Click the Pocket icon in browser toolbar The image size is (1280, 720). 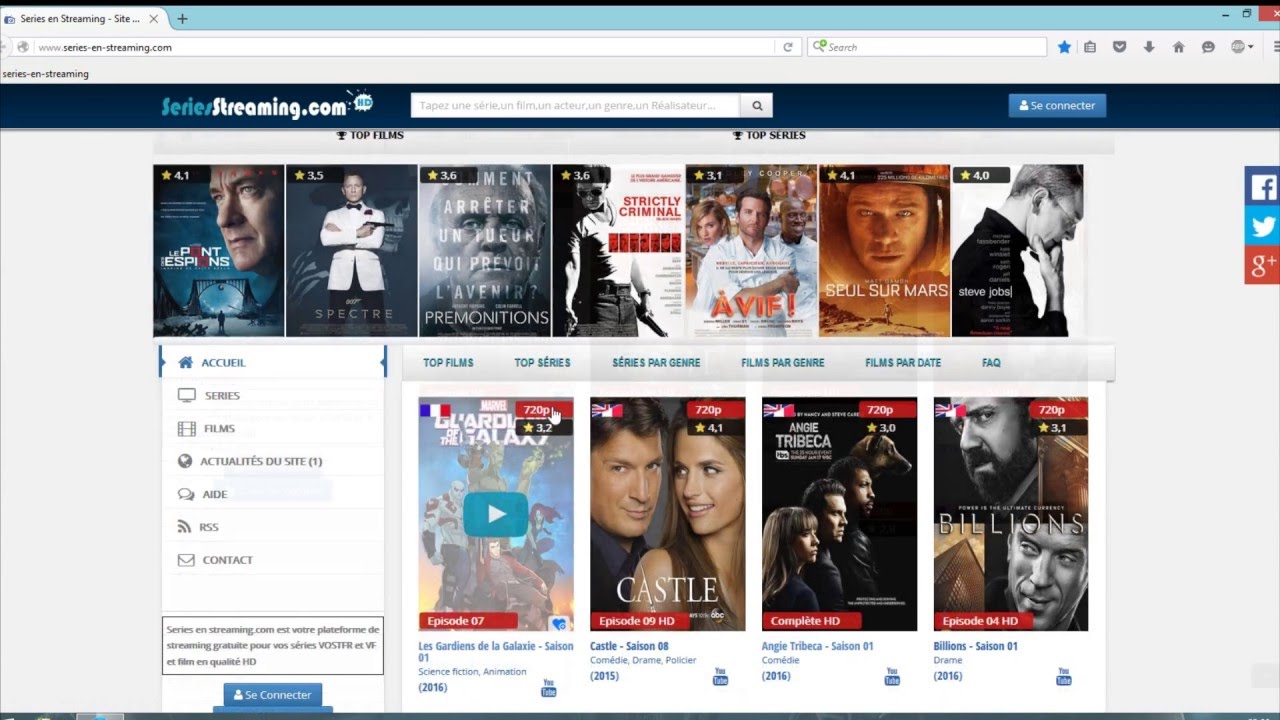[x=1120, y=47]
